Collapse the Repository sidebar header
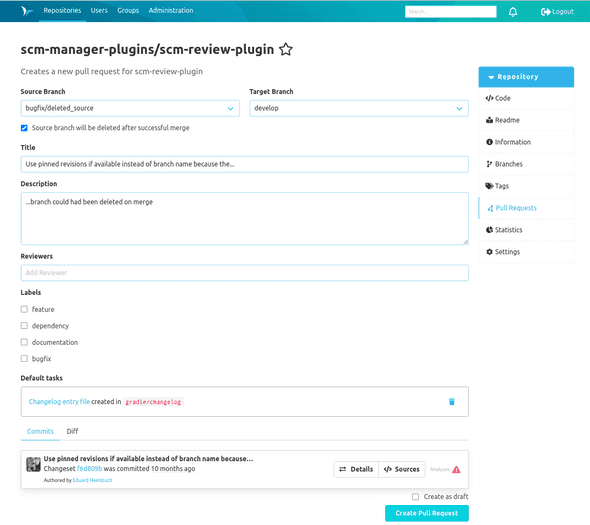 tap(526, 77)
